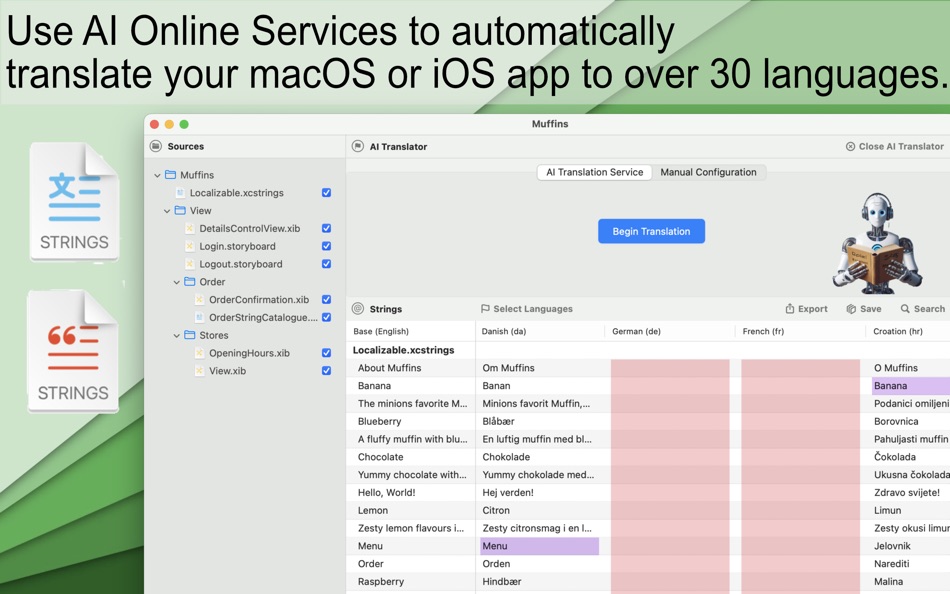Click the Close AI Translator button
The image size is (950, 594).
(x=895, y=146)
